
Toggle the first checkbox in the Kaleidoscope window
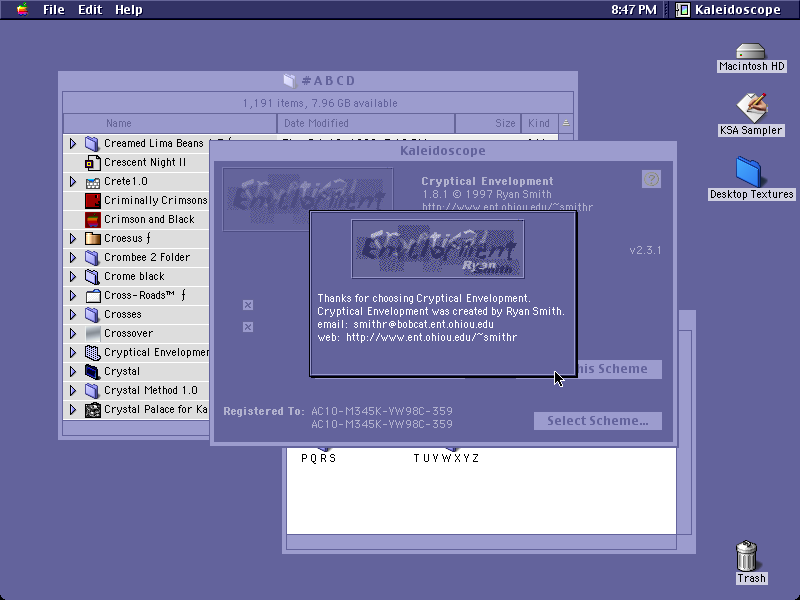(x=248, y=305)
